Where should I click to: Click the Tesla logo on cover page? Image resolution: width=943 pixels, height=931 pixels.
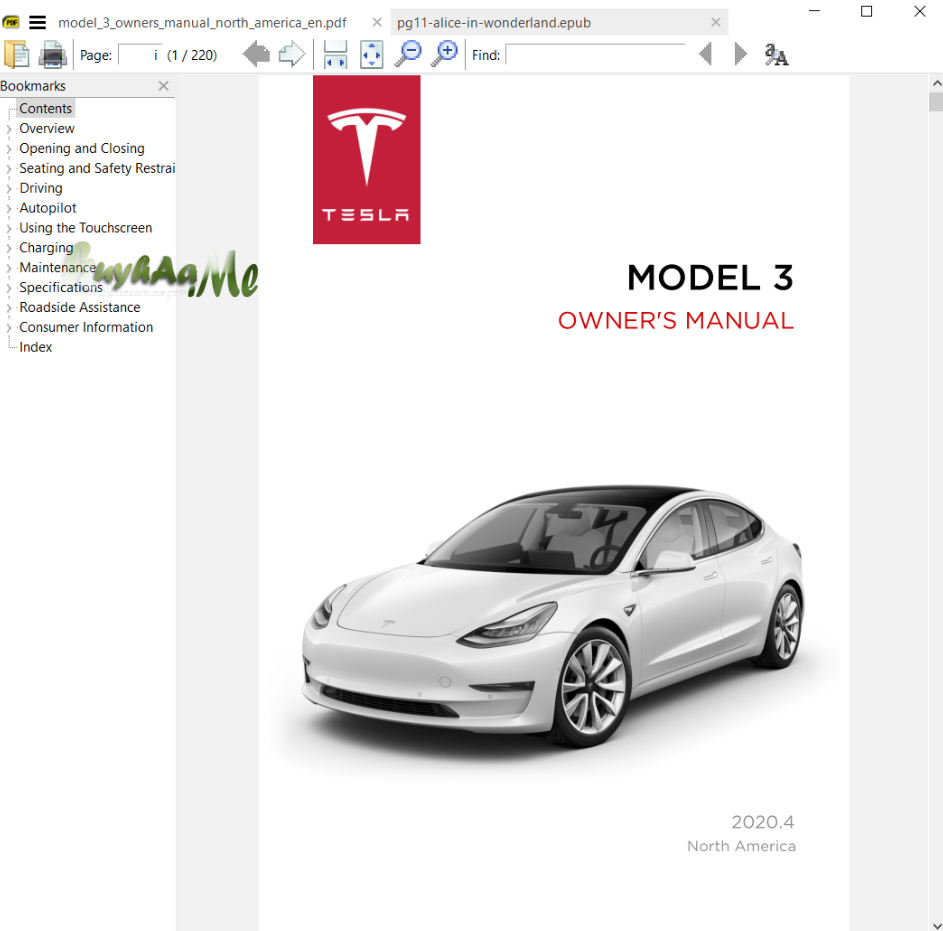point(366,159)
